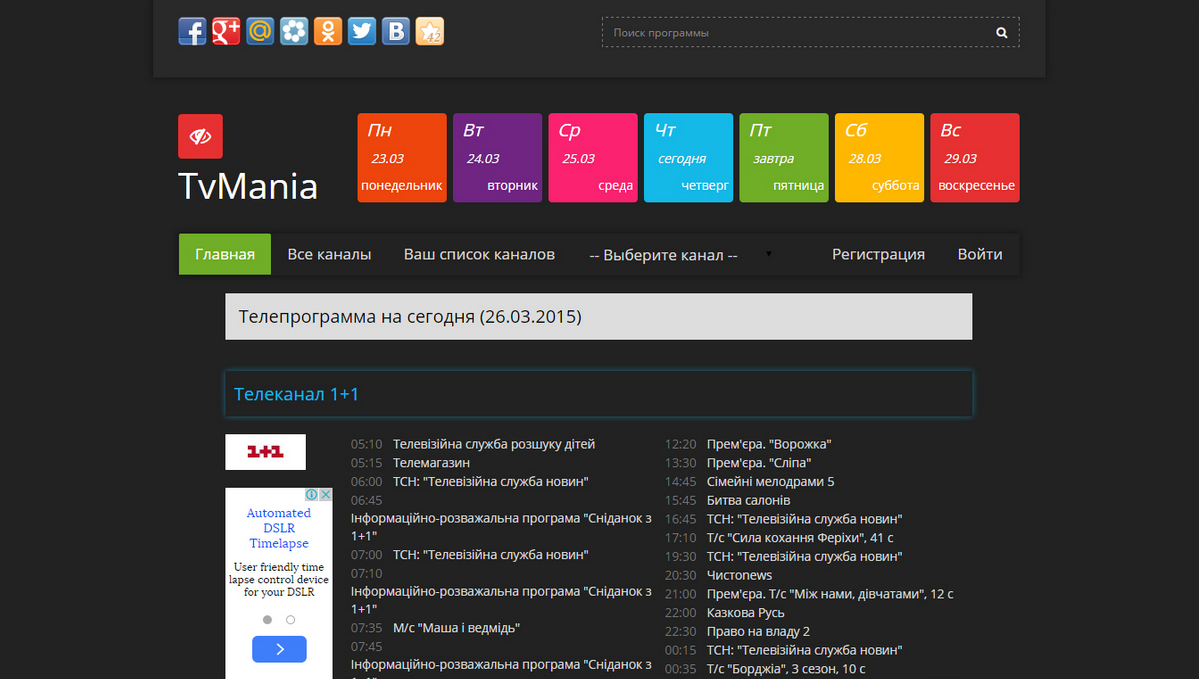The width and height of the screenshot is (1199, 679).
Task: Click the TvMania site title
Action: [x=248, y=186]
